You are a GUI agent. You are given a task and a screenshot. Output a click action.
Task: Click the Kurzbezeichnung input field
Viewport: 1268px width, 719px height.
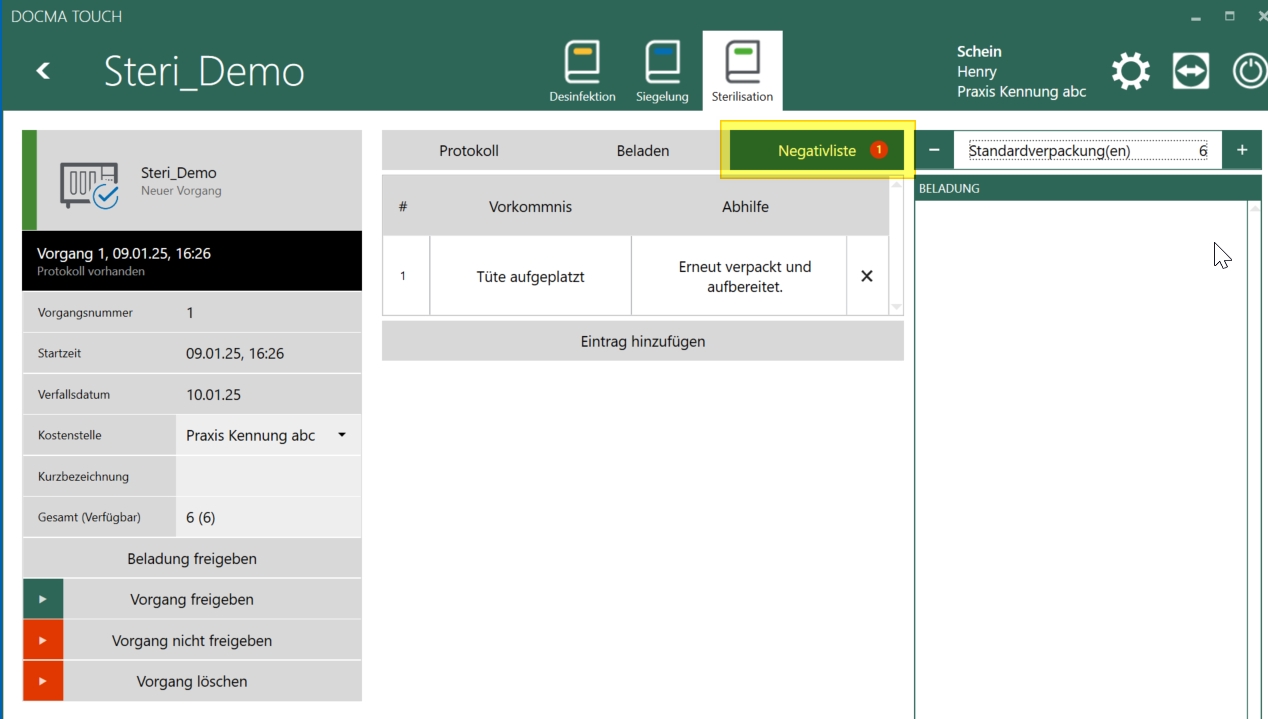pos(268,476)
